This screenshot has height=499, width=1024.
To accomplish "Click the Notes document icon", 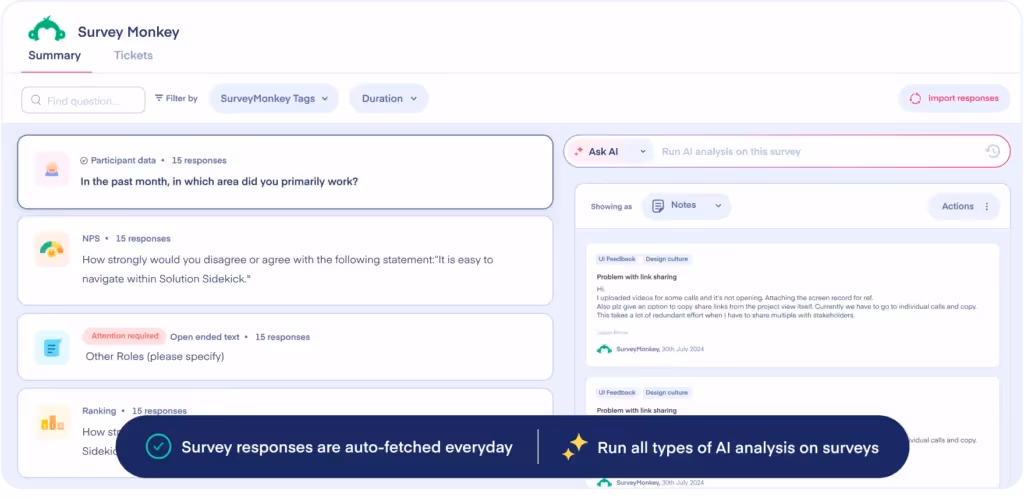I will 658,206.
